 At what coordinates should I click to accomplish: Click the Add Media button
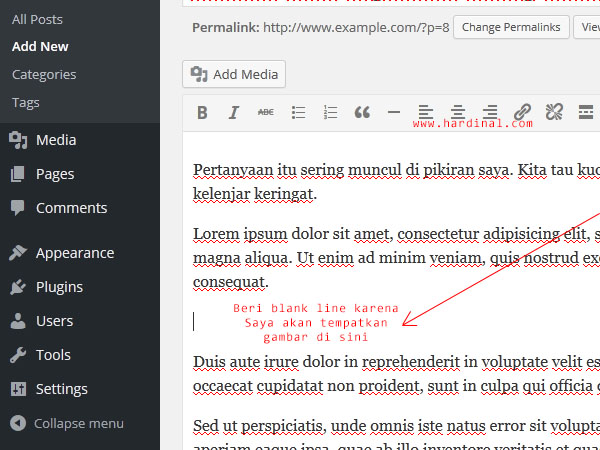pyautogui.click(x=234, y=74)
